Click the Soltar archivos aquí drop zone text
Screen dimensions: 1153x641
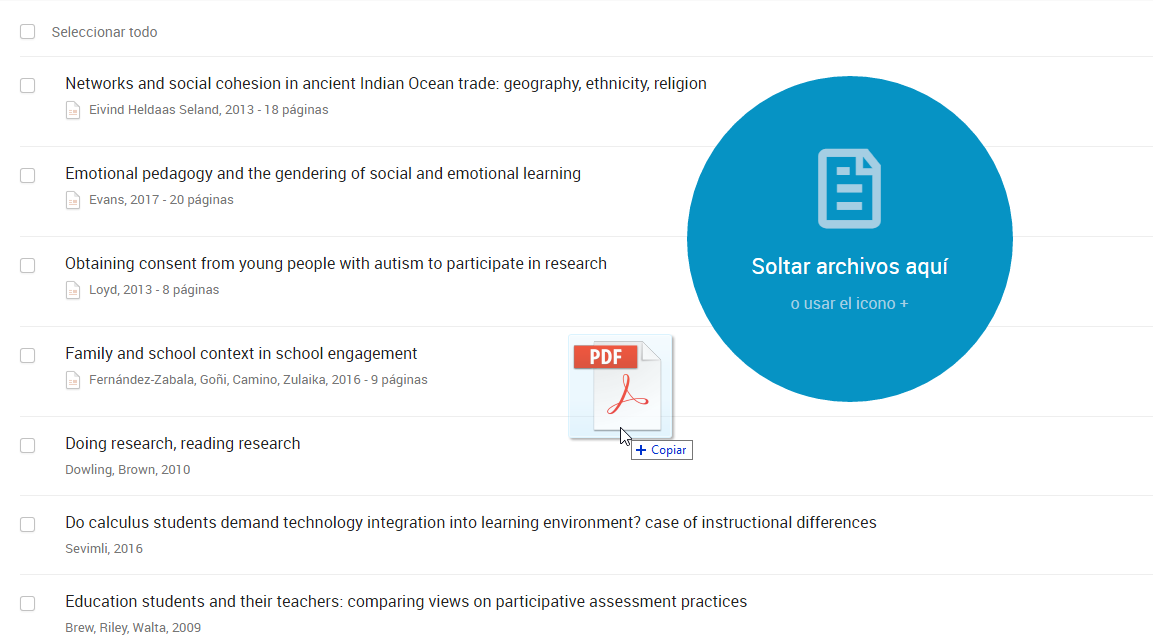coord(849,267)
